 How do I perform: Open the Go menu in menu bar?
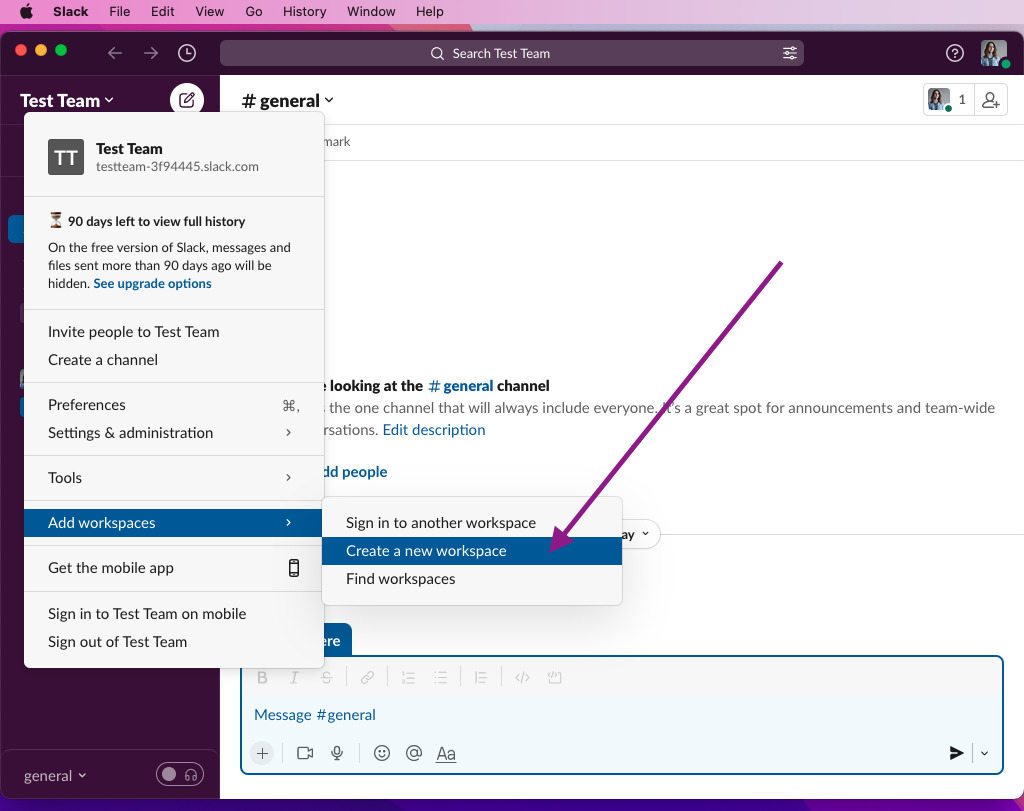pos(253,12)
